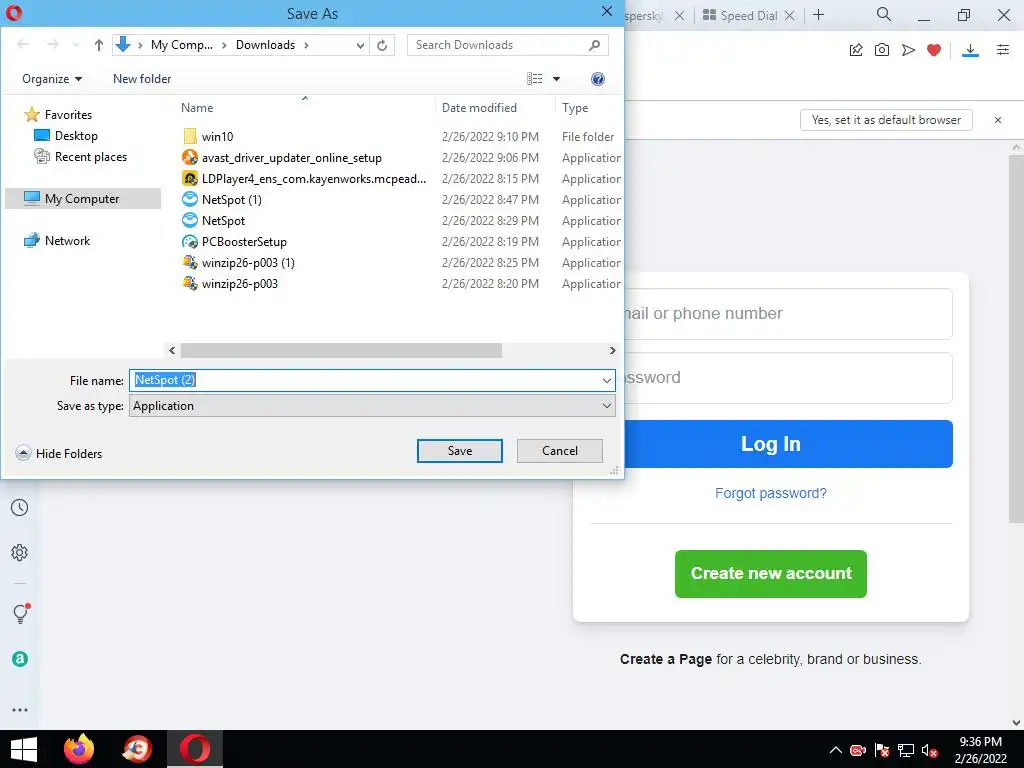The height and width of the screenshot is (768, 1024).
Task: Switch to the Speed Dial tab
Action: [x=748, y=15]
